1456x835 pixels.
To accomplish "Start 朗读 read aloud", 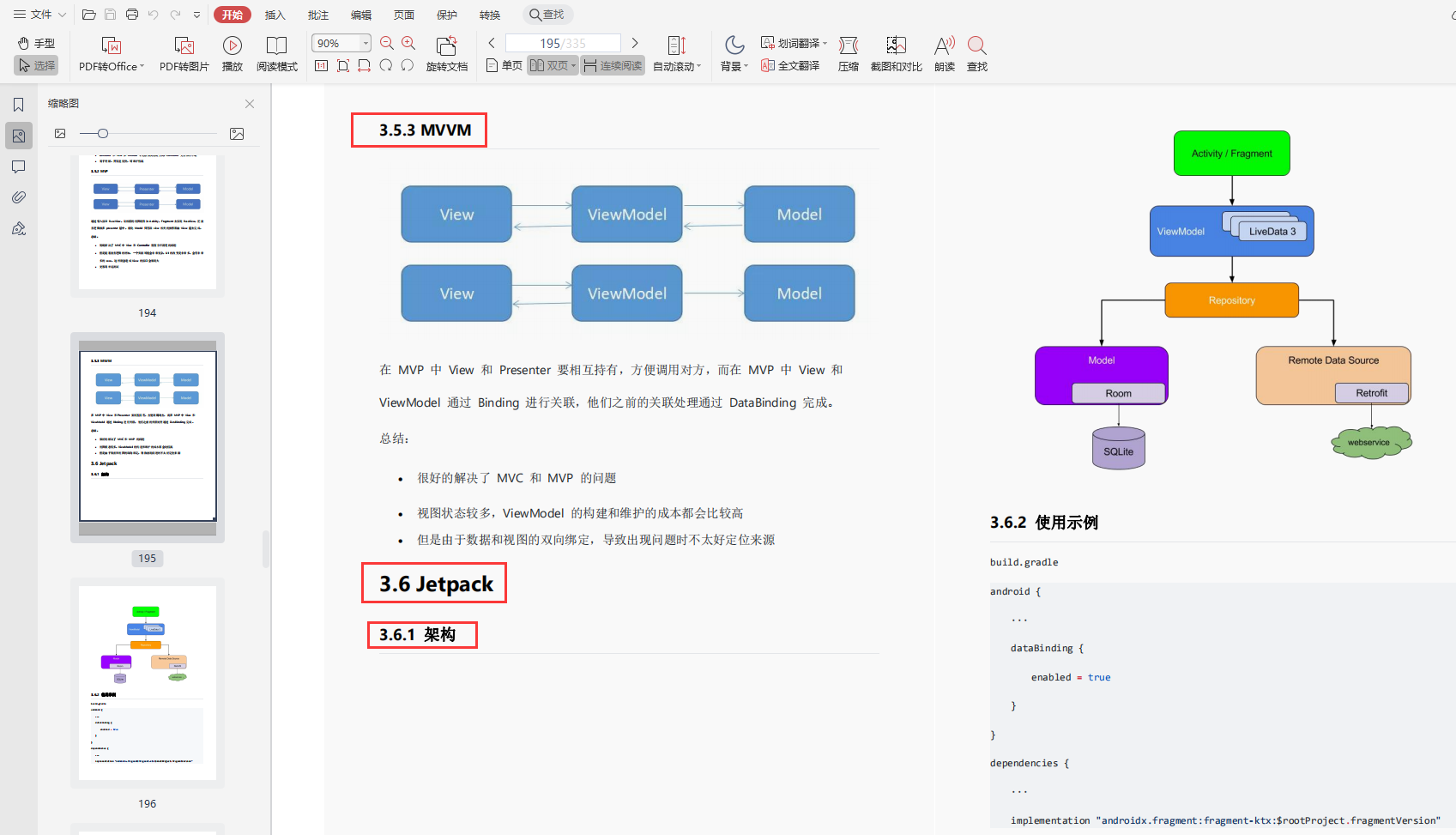I will (944, 45).
